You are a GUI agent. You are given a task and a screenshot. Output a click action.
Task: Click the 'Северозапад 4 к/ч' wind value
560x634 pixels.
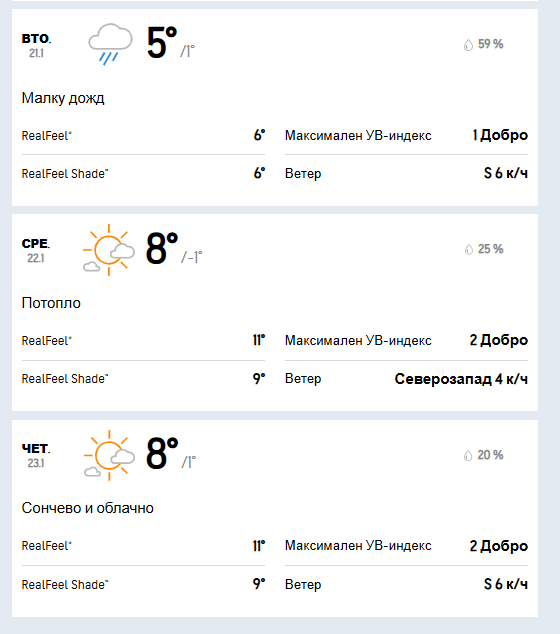tap(461, 379)
